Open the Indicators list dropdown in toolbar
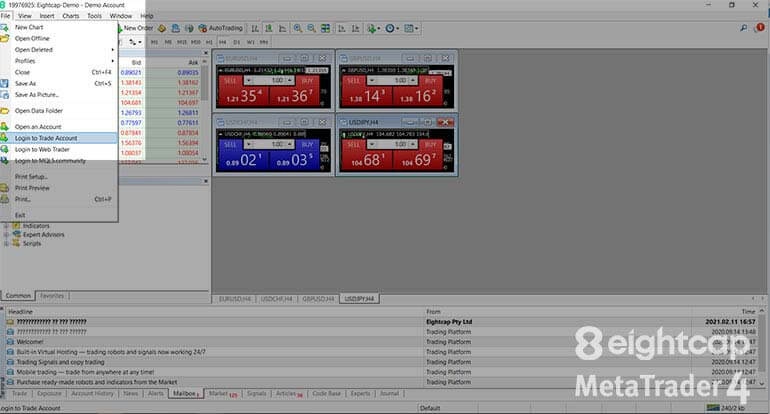The width and height of the screenshot is (770, 414). click(x=373, y=28)
